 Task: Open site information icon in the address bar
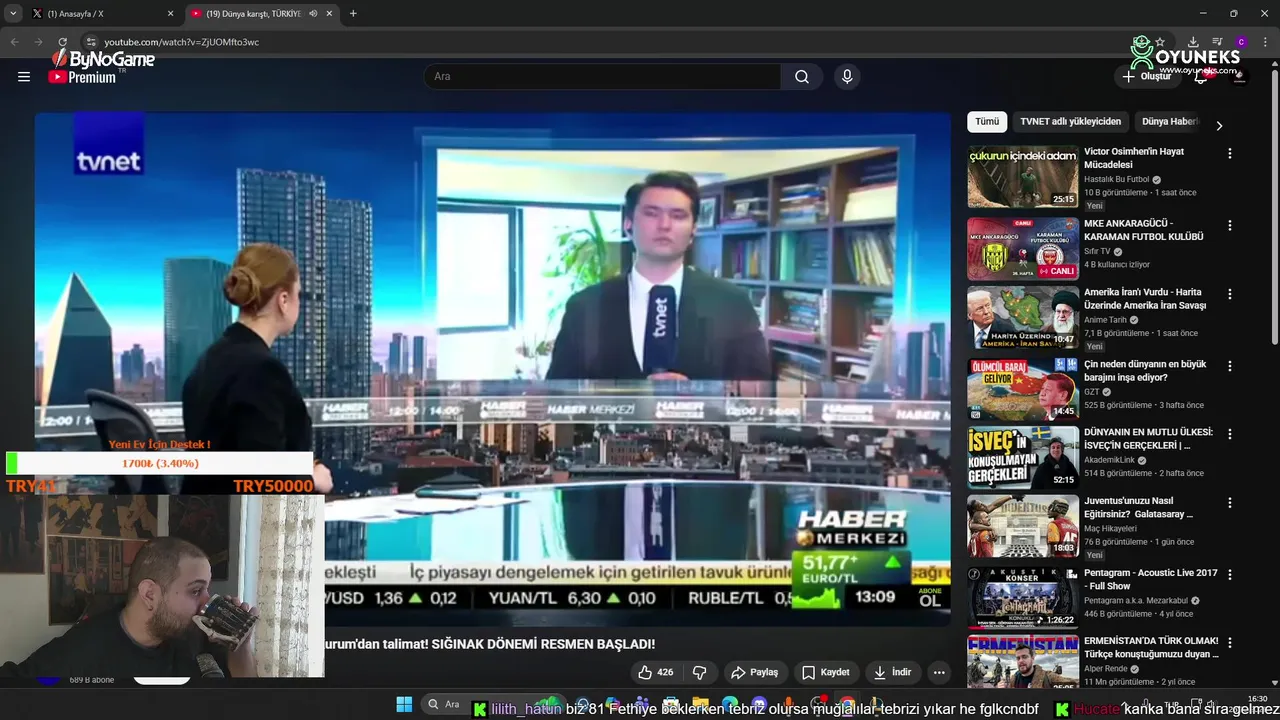coord(91,42)
